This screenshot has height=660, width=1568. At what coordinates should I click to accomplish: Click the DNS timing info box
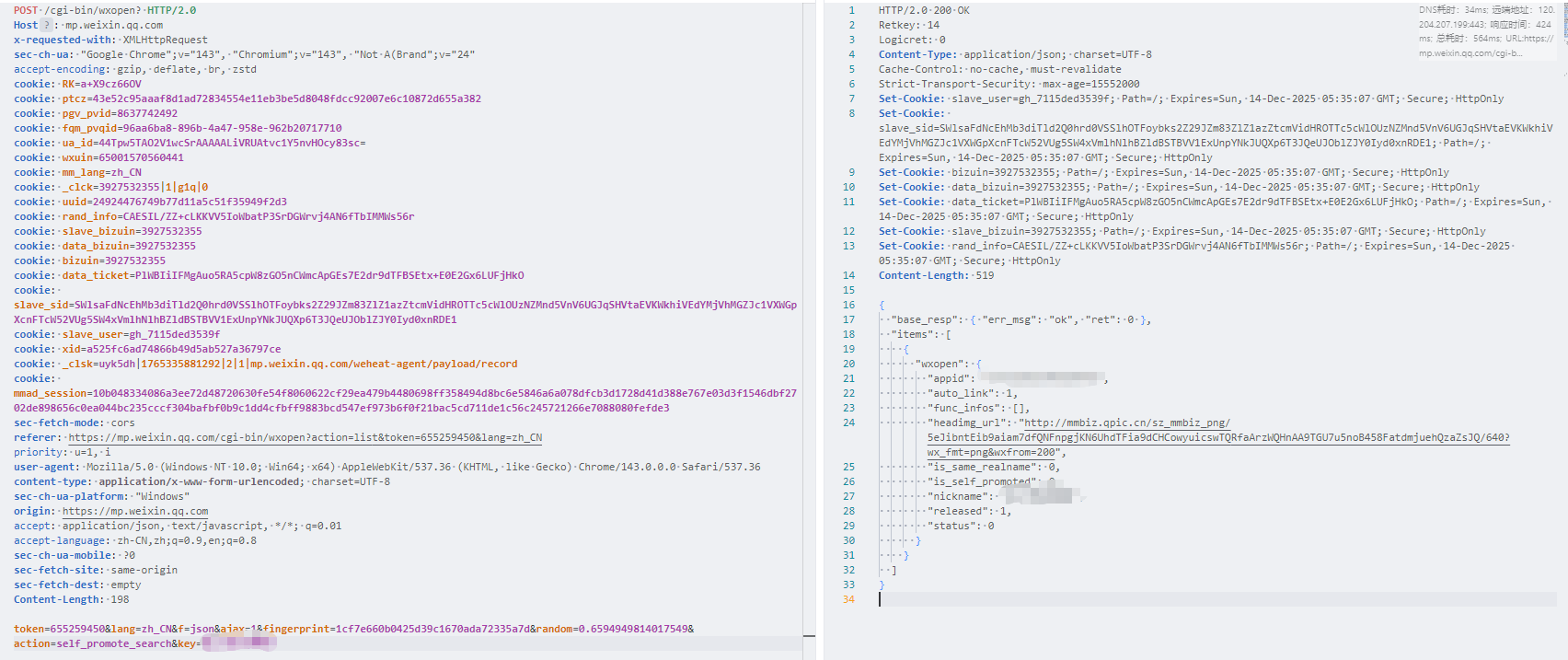coord(1486,32)
